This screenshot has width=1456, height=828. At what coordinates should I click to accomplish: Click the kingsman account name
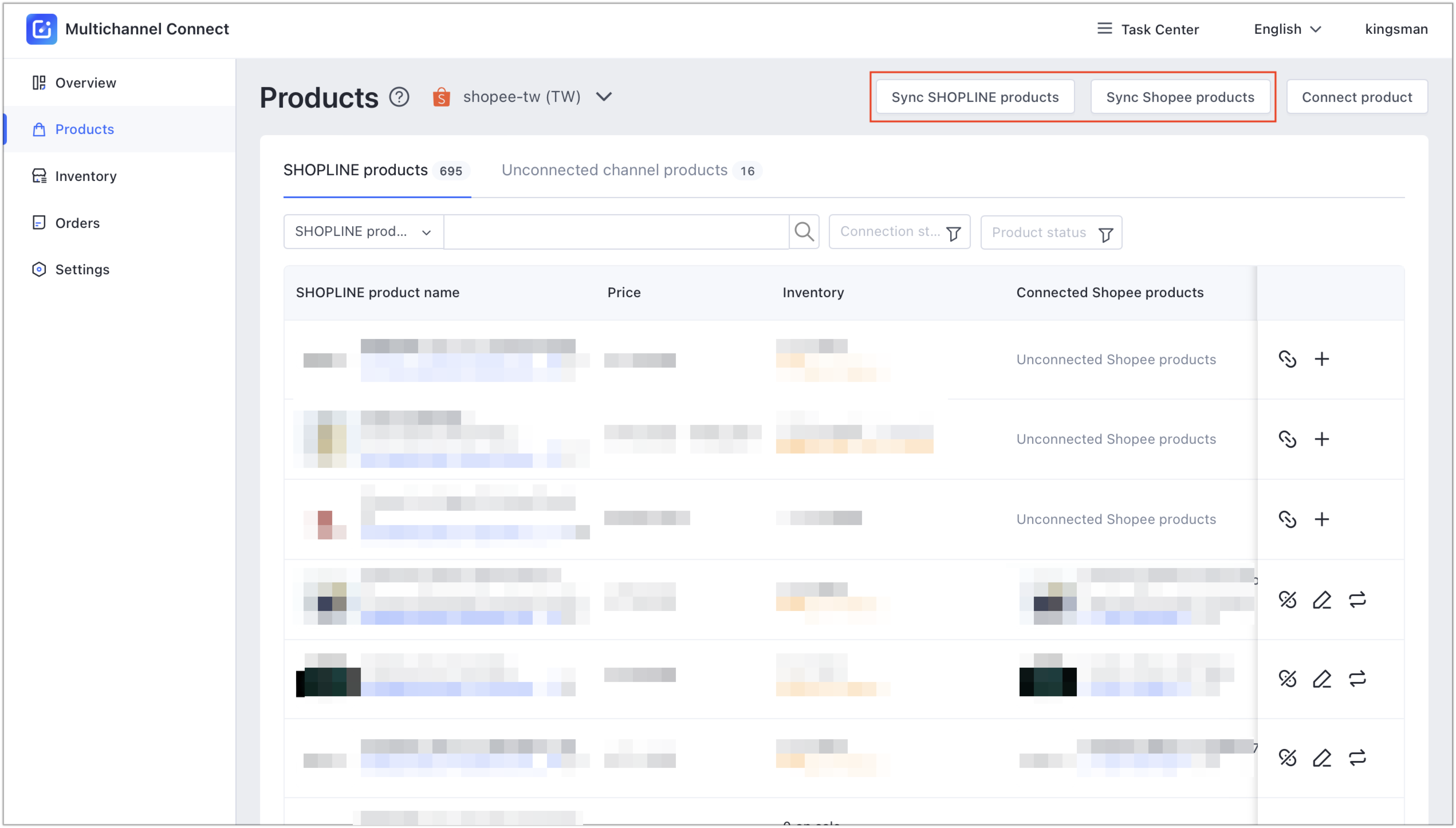coord(1396,29)
